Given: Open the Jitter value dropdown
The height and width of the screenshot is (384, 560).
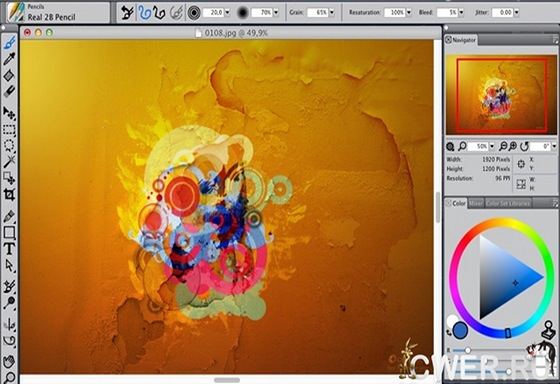Looking at the screenshot, I should pos(516,13).
